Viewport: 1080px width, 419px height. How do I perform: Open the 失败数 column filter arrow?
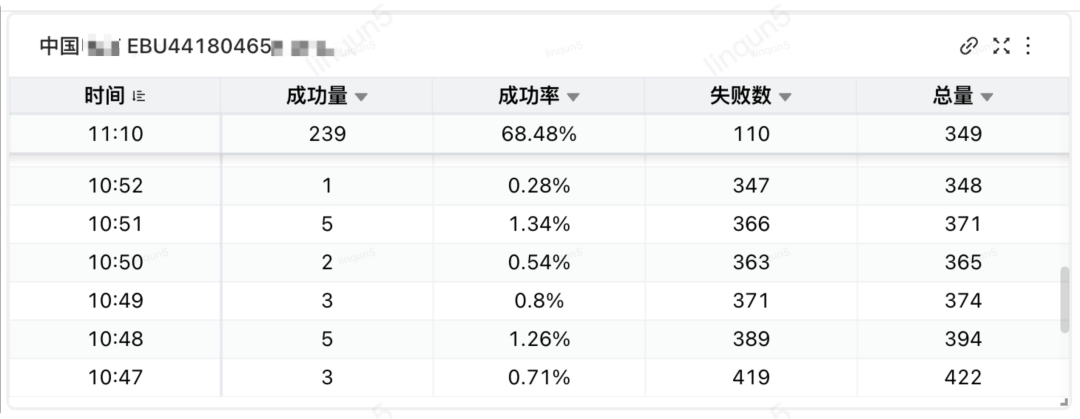coord(785,97)
